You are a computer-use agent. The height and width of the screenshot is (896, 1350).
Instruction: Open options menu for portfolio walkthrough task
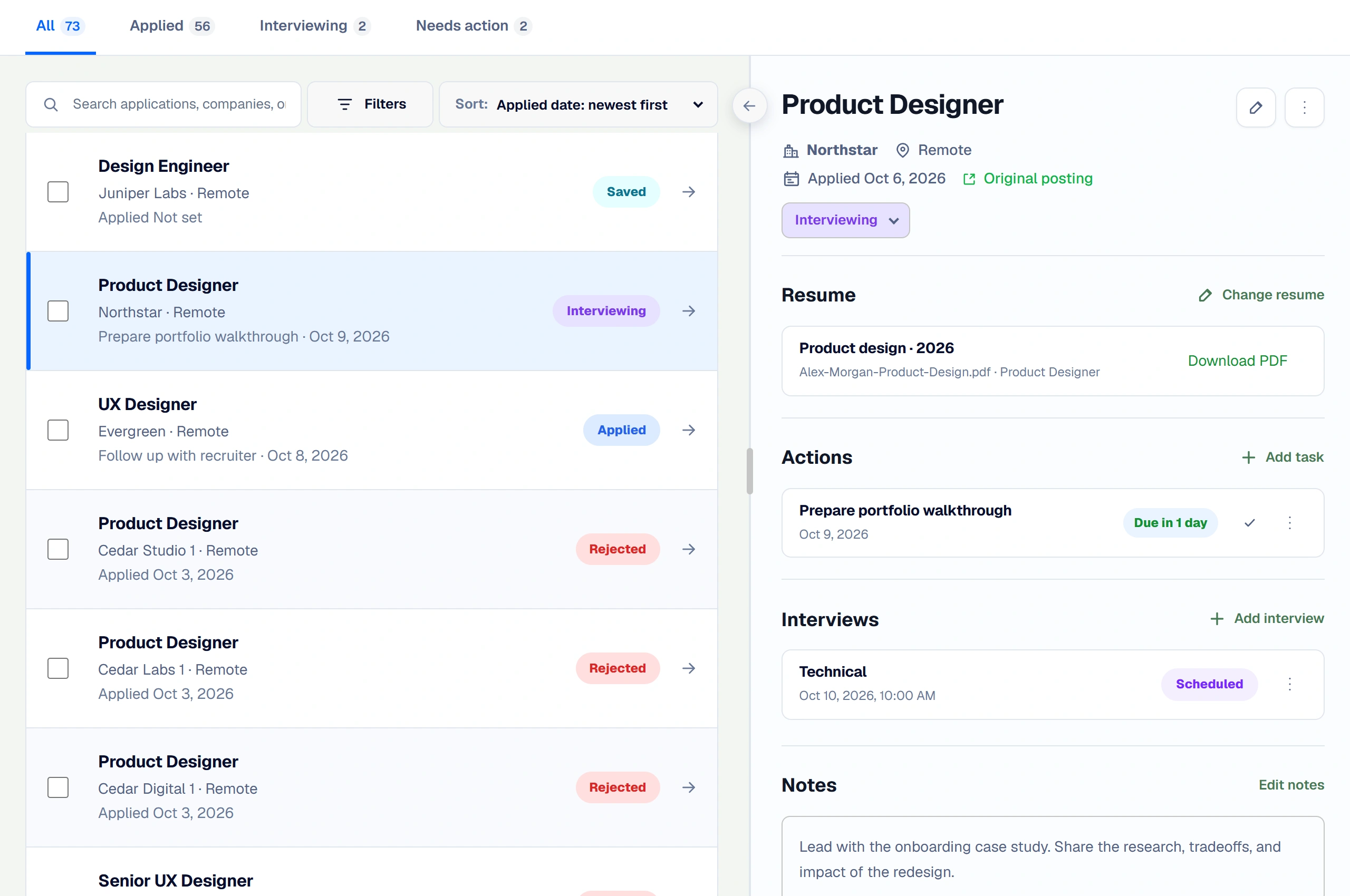click(x=1289, y=523)
